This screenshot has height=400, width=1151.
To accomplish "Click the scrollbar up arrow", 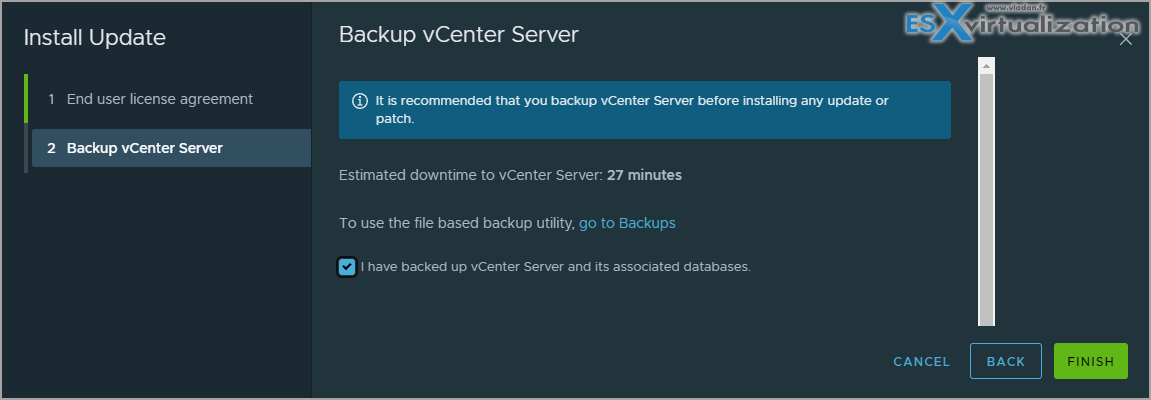I will (x=986, y=66).
